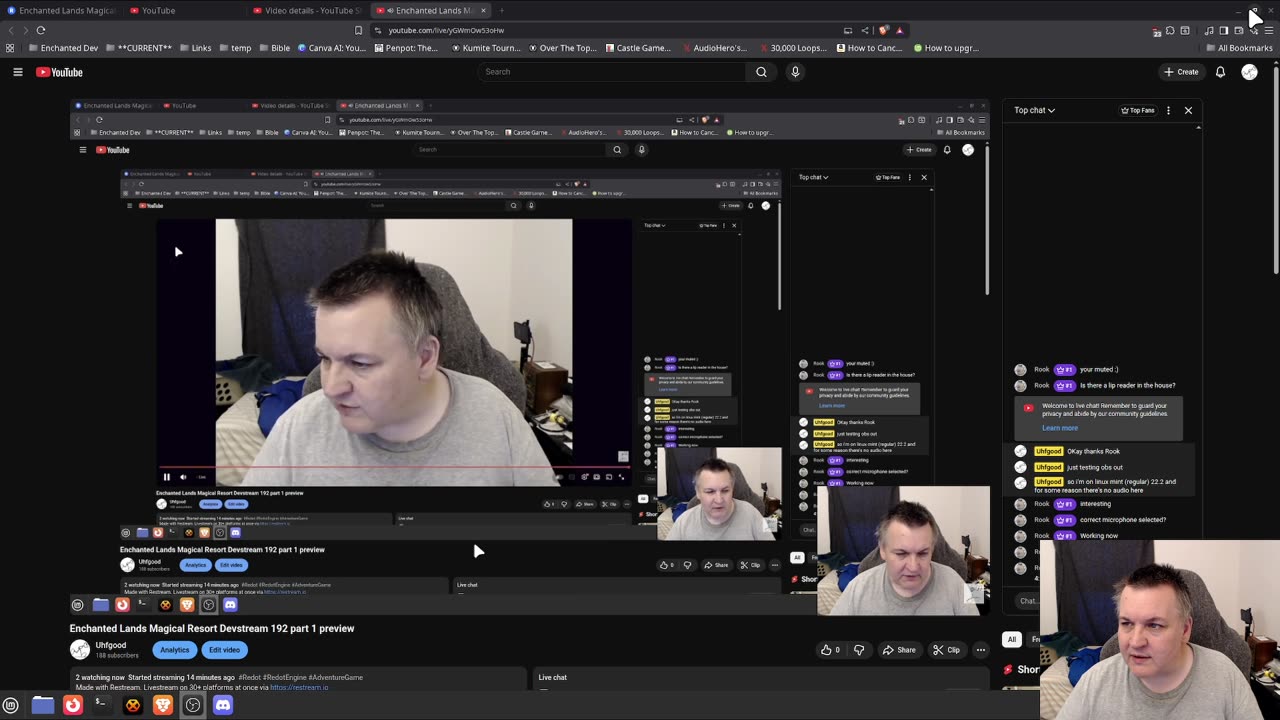This screenshot has width=1280, height=720.
Task: Open more actions ellipsis beside outer Clip button
Action: [x=980, y=650]
